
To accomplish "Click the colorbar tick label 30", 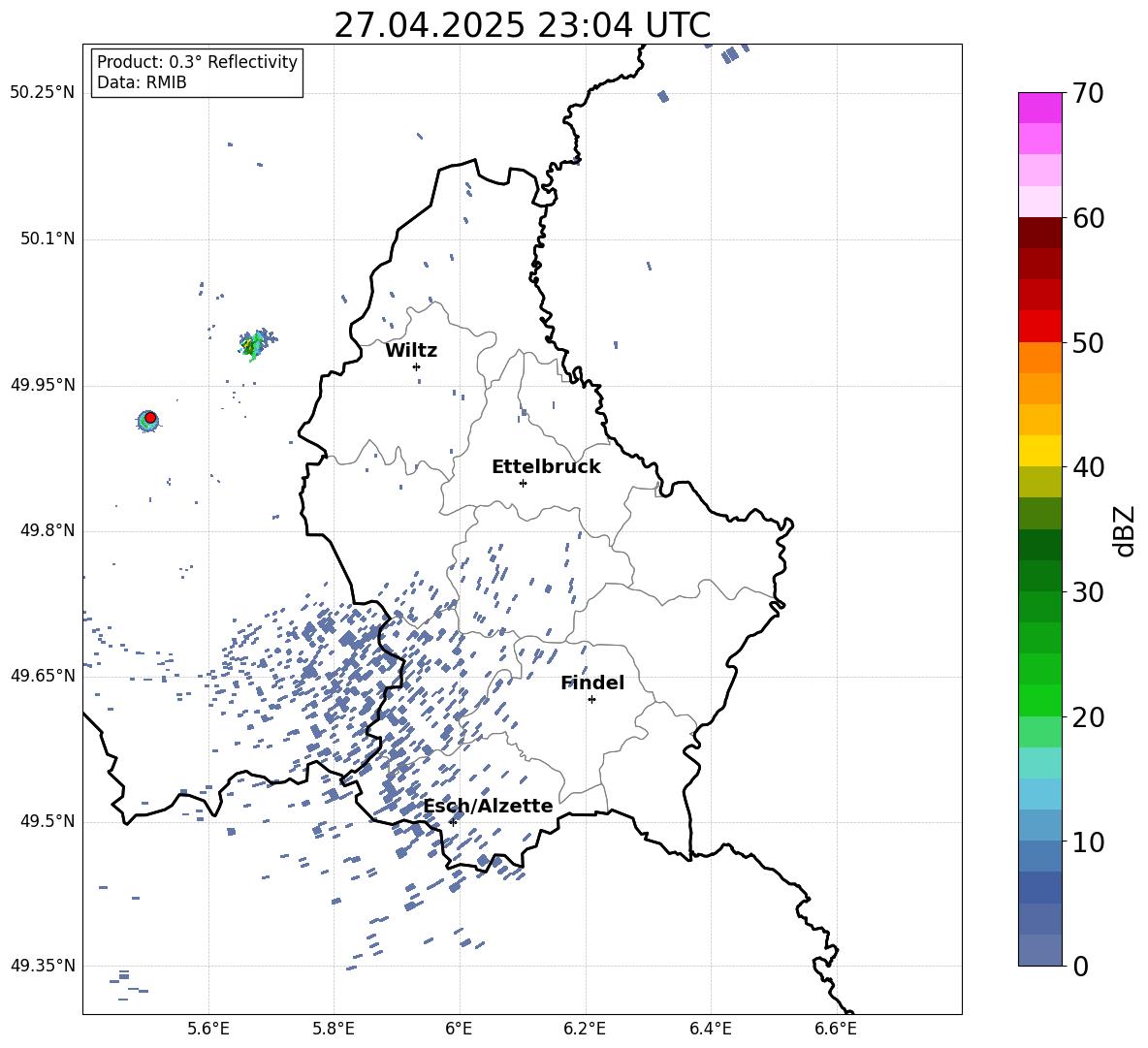I will click(x=1088, y=592).
